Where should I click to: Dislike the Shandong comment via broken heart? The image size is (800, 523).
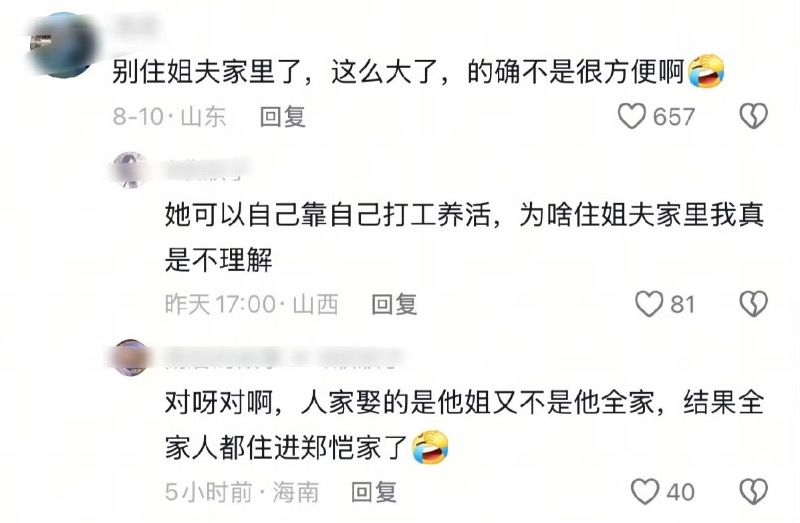coord(754,116)
